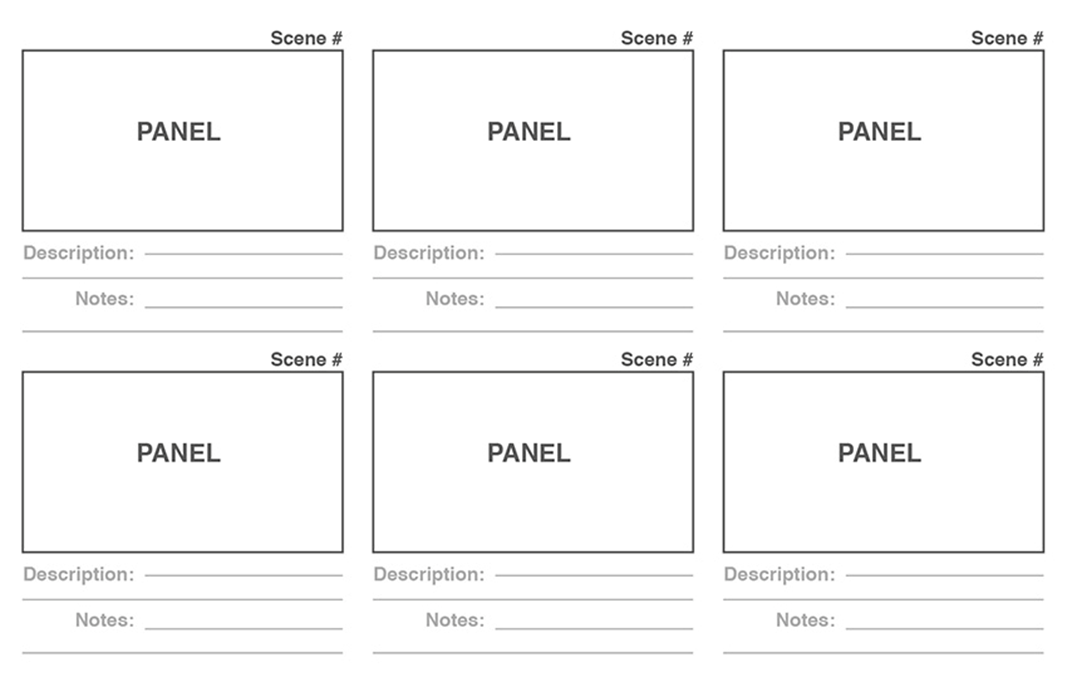Click the top-right PANEL box
This screenshot has height=682, width=1067.
point(883,140)
